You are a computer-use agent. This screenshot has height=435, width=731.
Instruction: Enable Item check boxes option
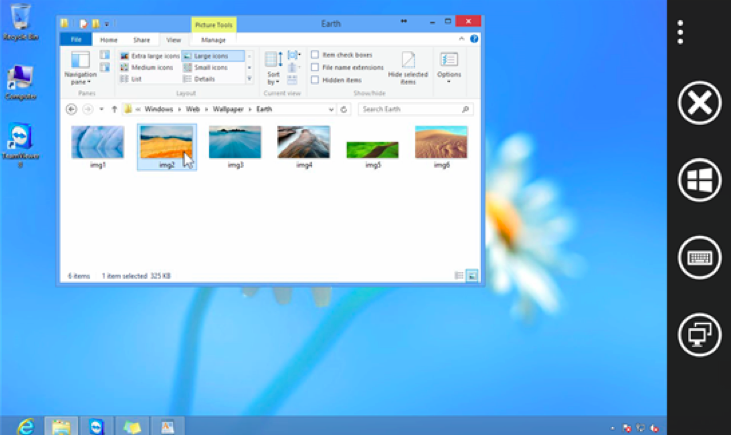[x=315, y=55]
